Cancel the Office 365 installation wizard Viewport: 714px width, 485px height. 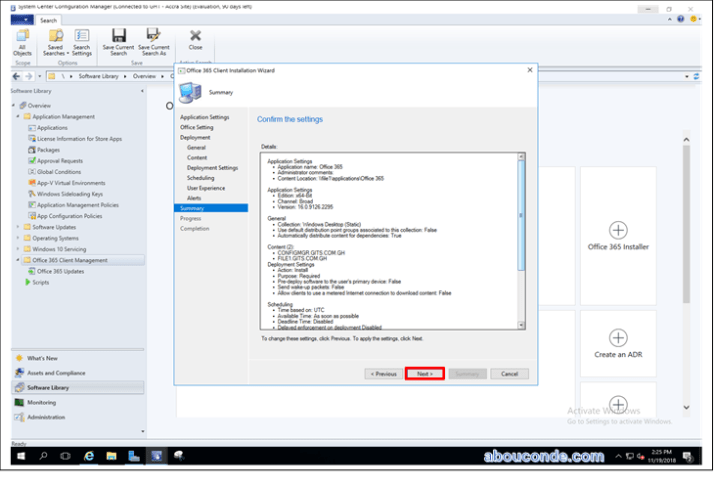509,373
